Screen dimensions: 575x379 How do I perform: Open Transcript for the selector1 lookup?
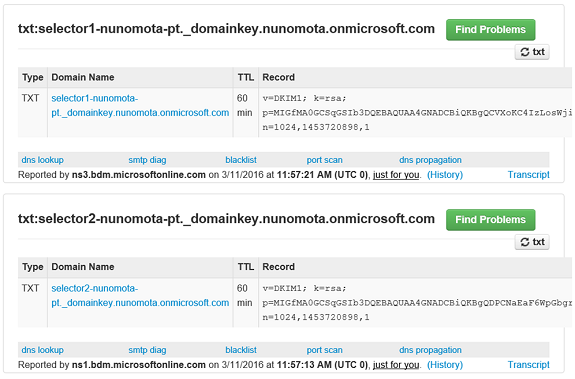(528, 175)
